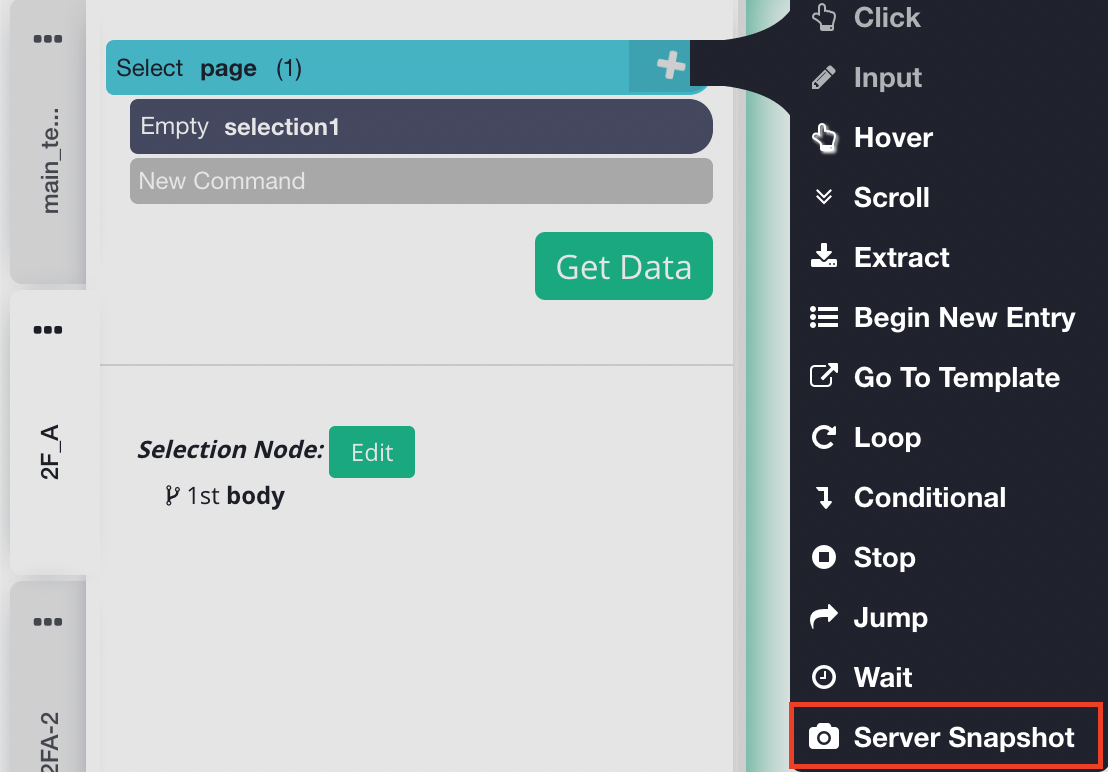Select the Click command option
Viewport: 1108px width, 772px height.
[886, 18]
